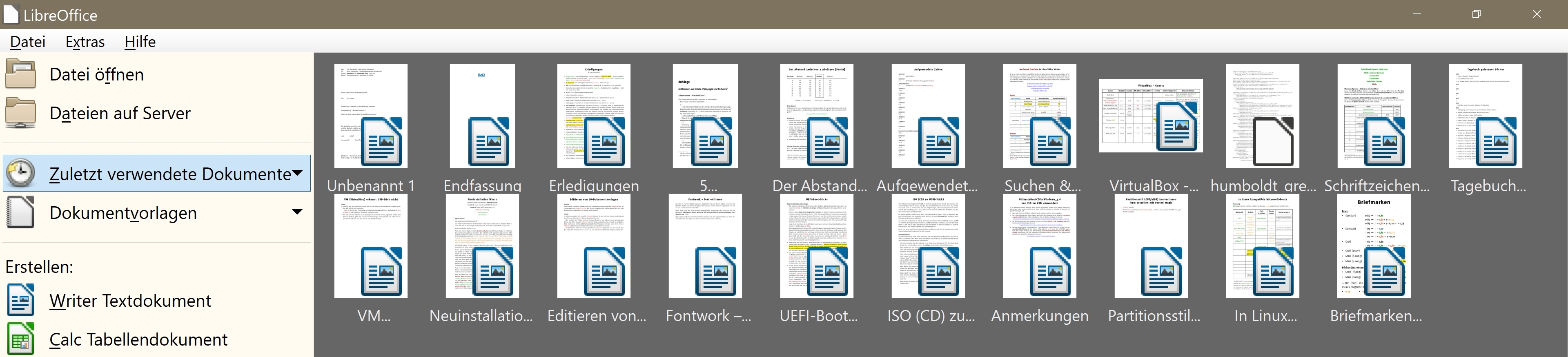Click the Endfassung file name
The width and height of the screenshot is (1568, 357).
[x=482, y=186]
